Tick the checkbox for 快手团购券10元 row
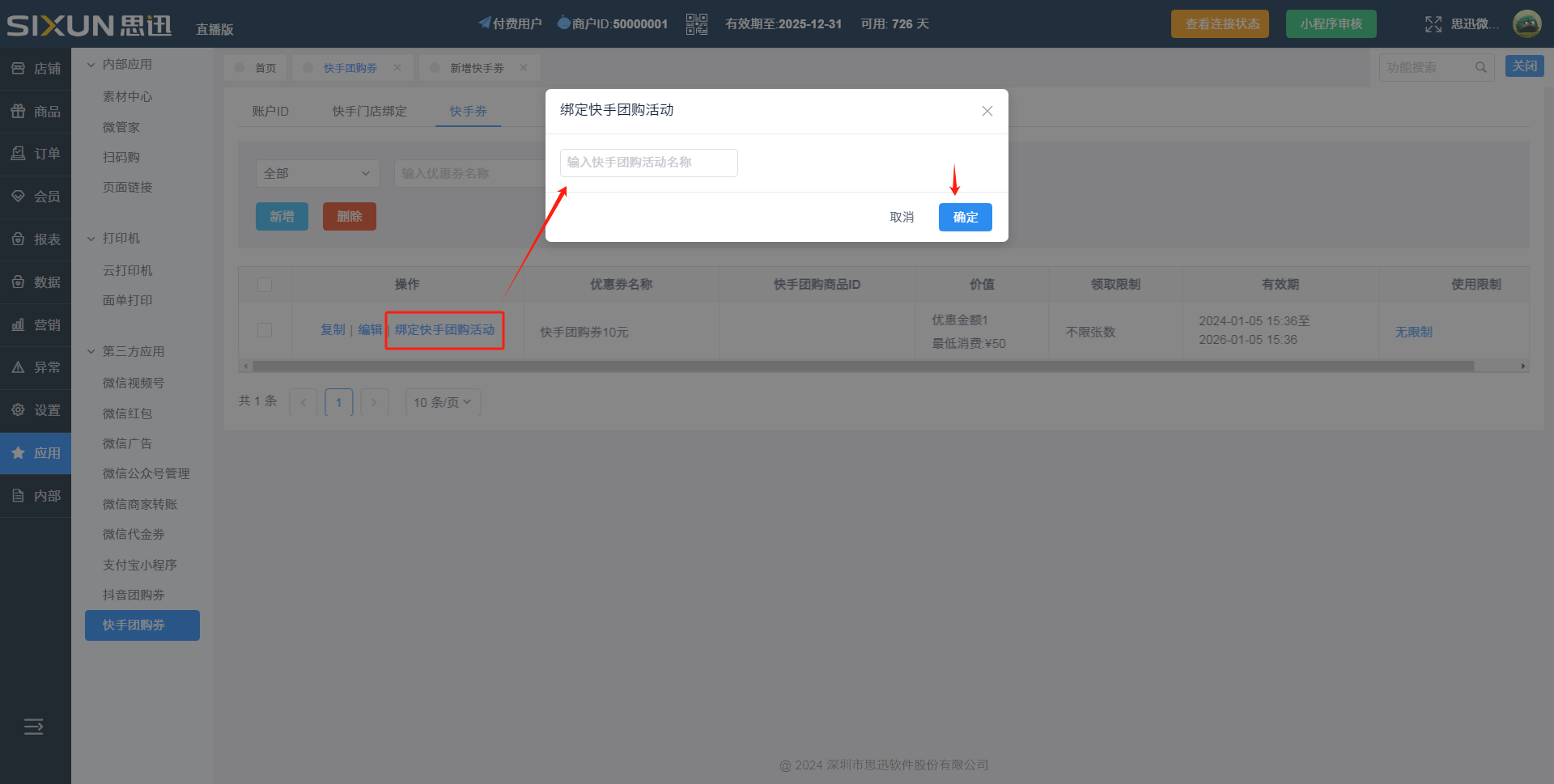The width and height of the screenshot is (1554, 784). point(265,330)
